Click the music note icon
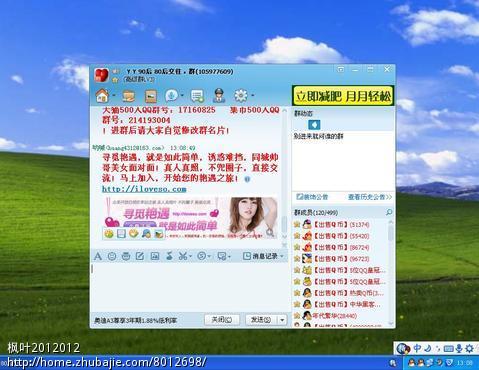This screenshot has height=370, width=479. 169,256
